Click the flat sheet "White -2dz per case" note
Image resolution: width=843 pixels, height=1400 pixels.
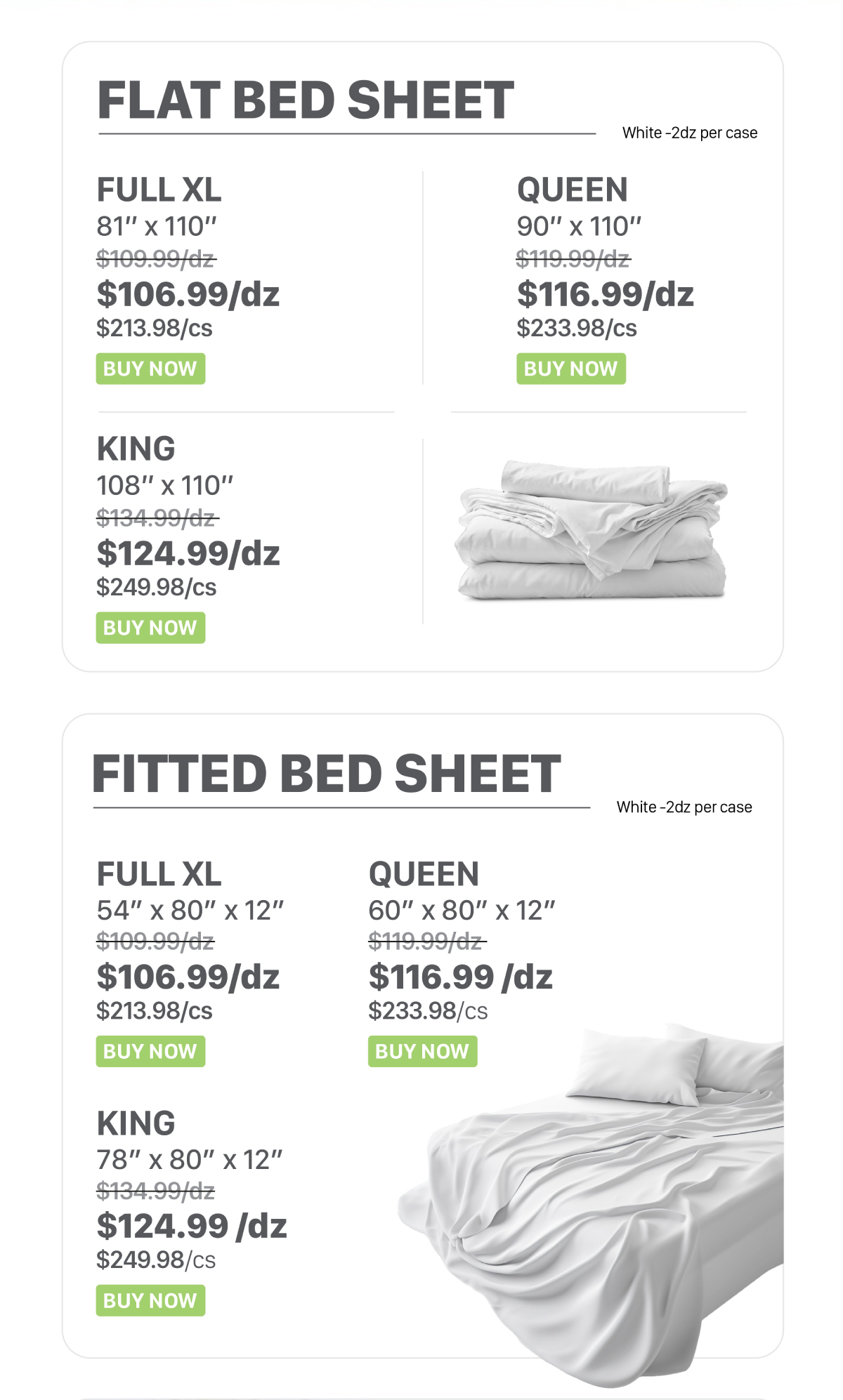(x=689, y=133)
